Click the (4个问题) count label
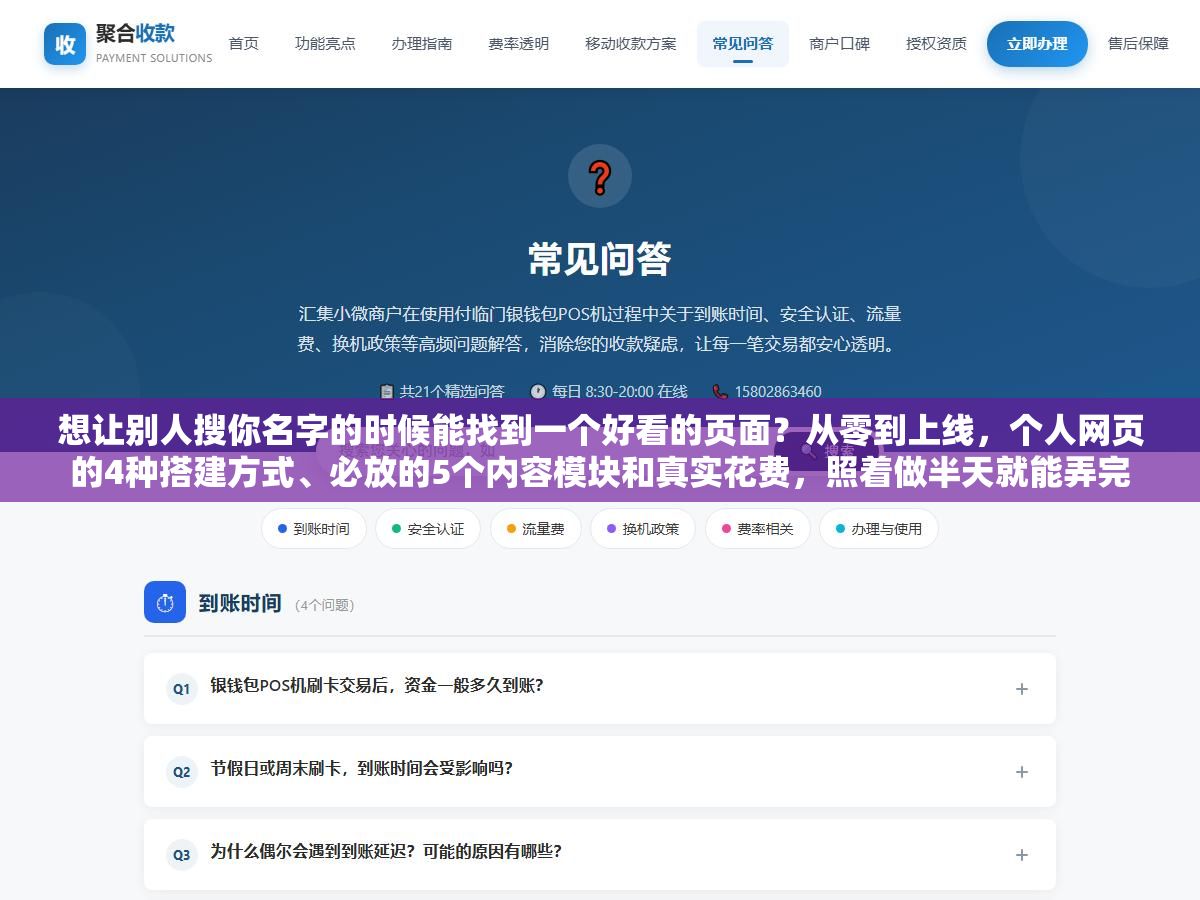1200x900 pixels. (325, 605)
